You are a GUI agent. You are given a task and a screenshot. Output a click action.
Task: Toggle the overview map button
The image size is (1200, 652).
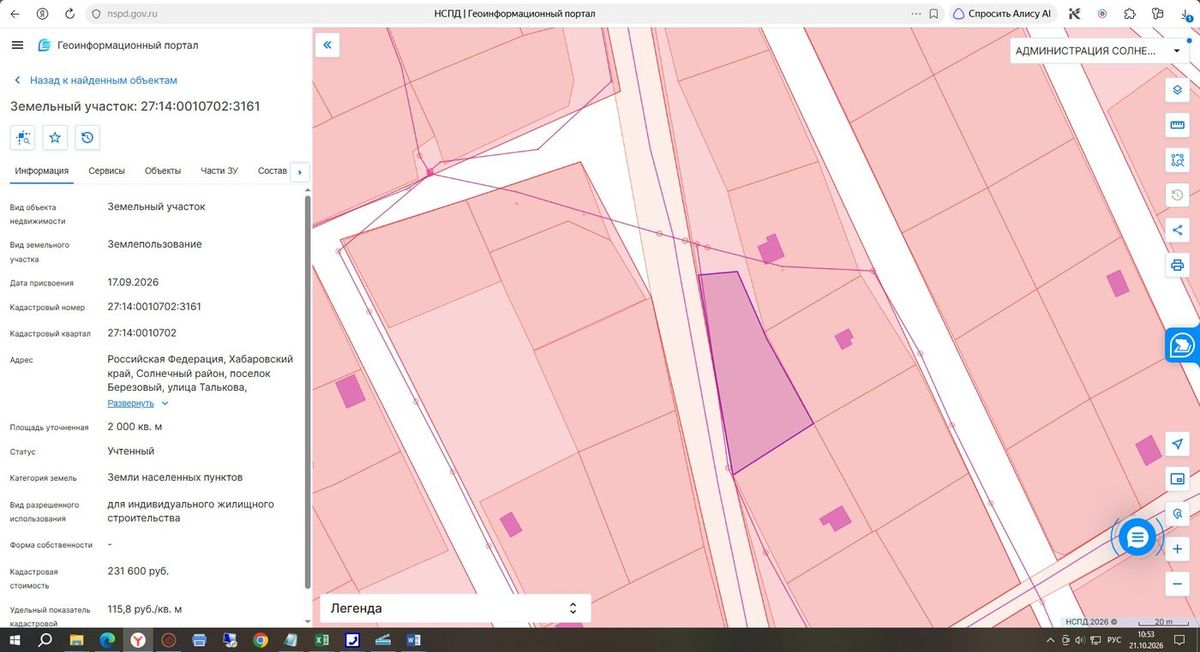coord(1177,479)
